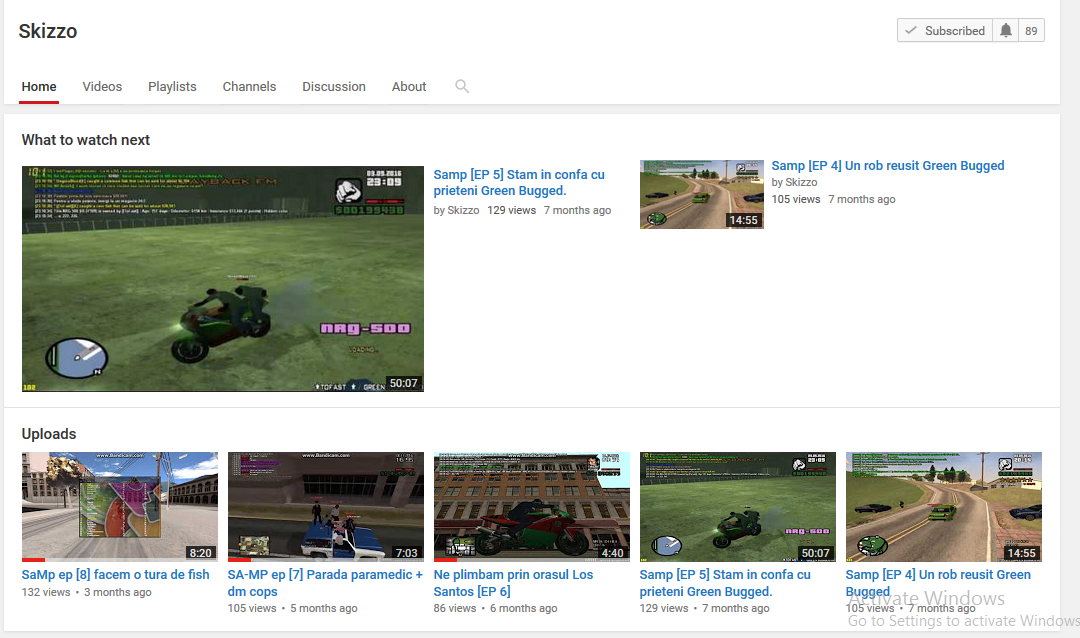Click '129 views' beside featured video

click(512, 210)
